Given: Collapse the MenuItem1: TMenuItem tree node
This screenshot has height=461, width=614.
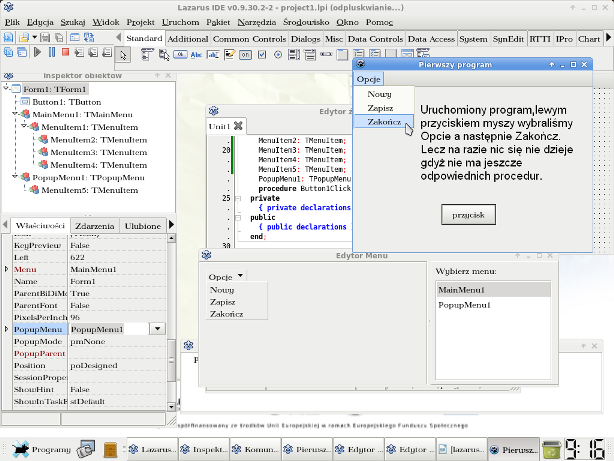Looking at the screenshot, I should coord(24,126).
